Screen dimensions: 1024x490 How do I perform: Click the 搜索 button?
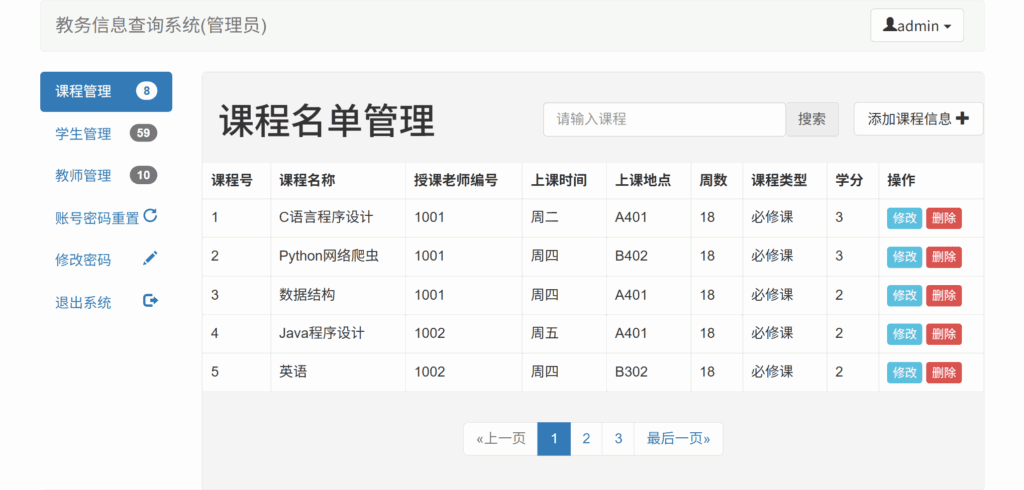[812, 119]
